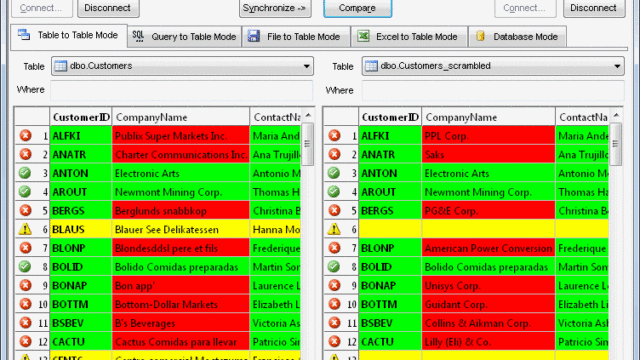Click red error icon on left BONAP row
This screenshot has height=360, width=640.
point(25,285)
